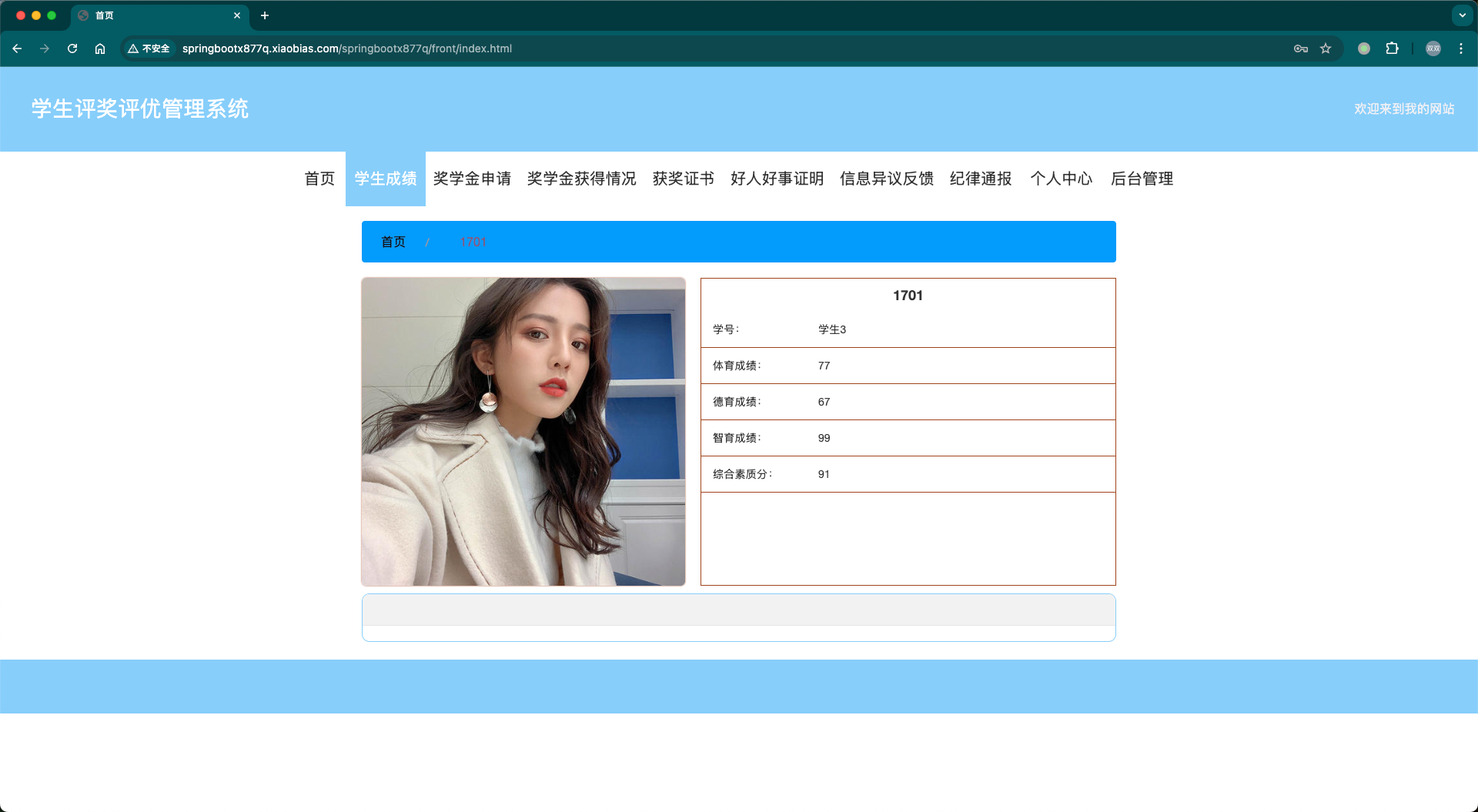The image size is (1478, 812).
Task: Open the password key icon in address bar
Action: click(x=1301, y=48)
